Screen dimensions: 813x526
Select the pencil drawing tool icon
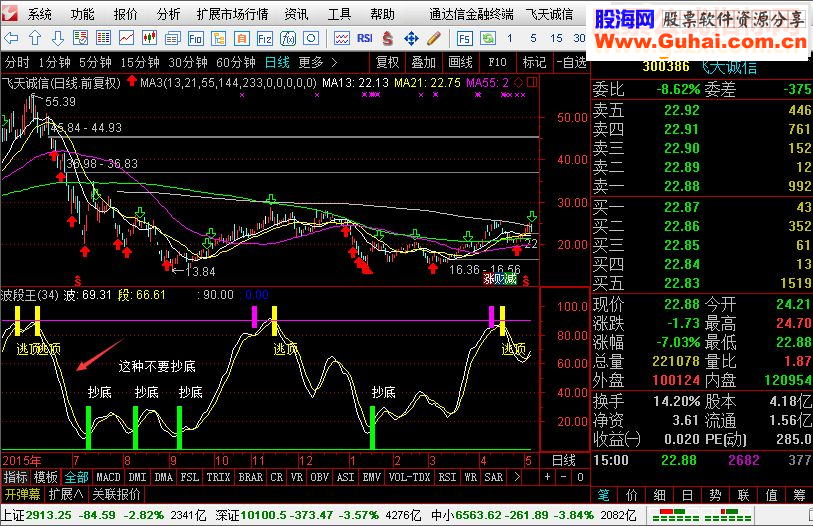pos(434,38)
